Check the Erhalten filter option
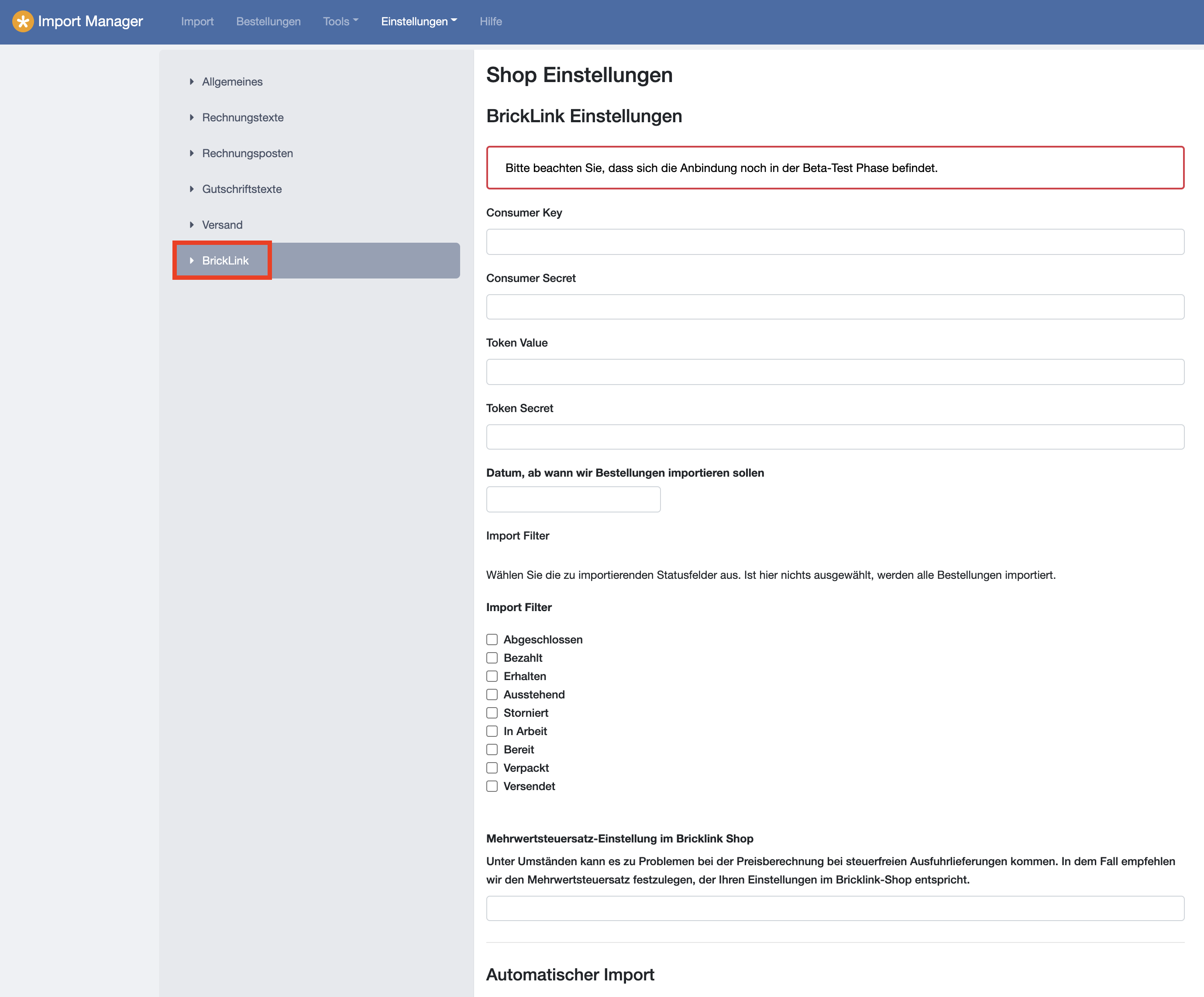The width and height of the screenshot is (1204, 997). pyautogui.click(x=492, y=677)
